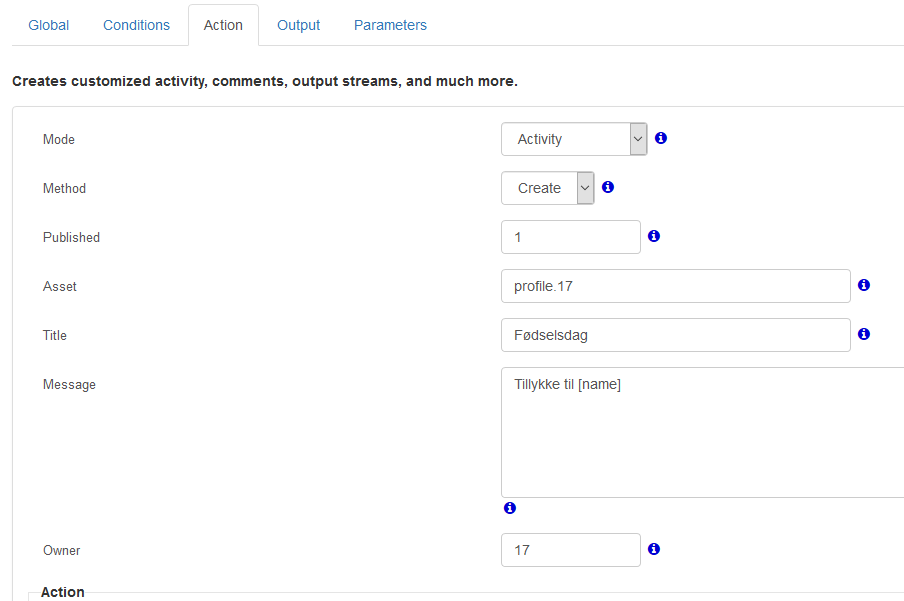Switch to the Global tab
This screenshot has height=601, width=904.
[48, 25]
